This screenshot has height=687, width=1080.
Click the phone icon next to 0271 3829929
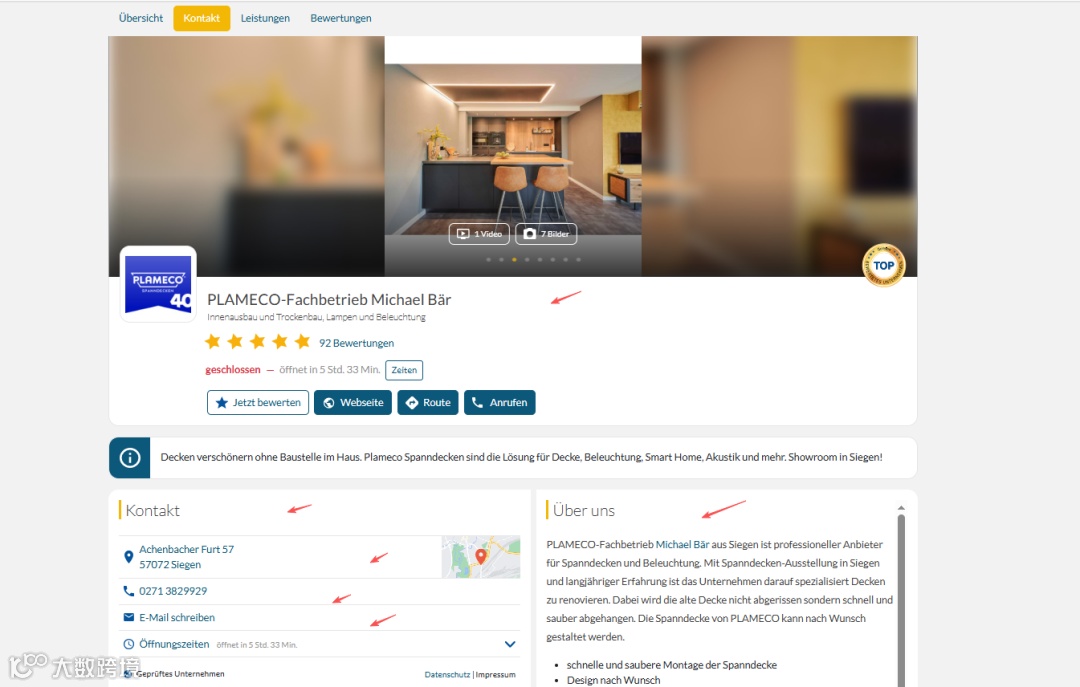point(128,591)
